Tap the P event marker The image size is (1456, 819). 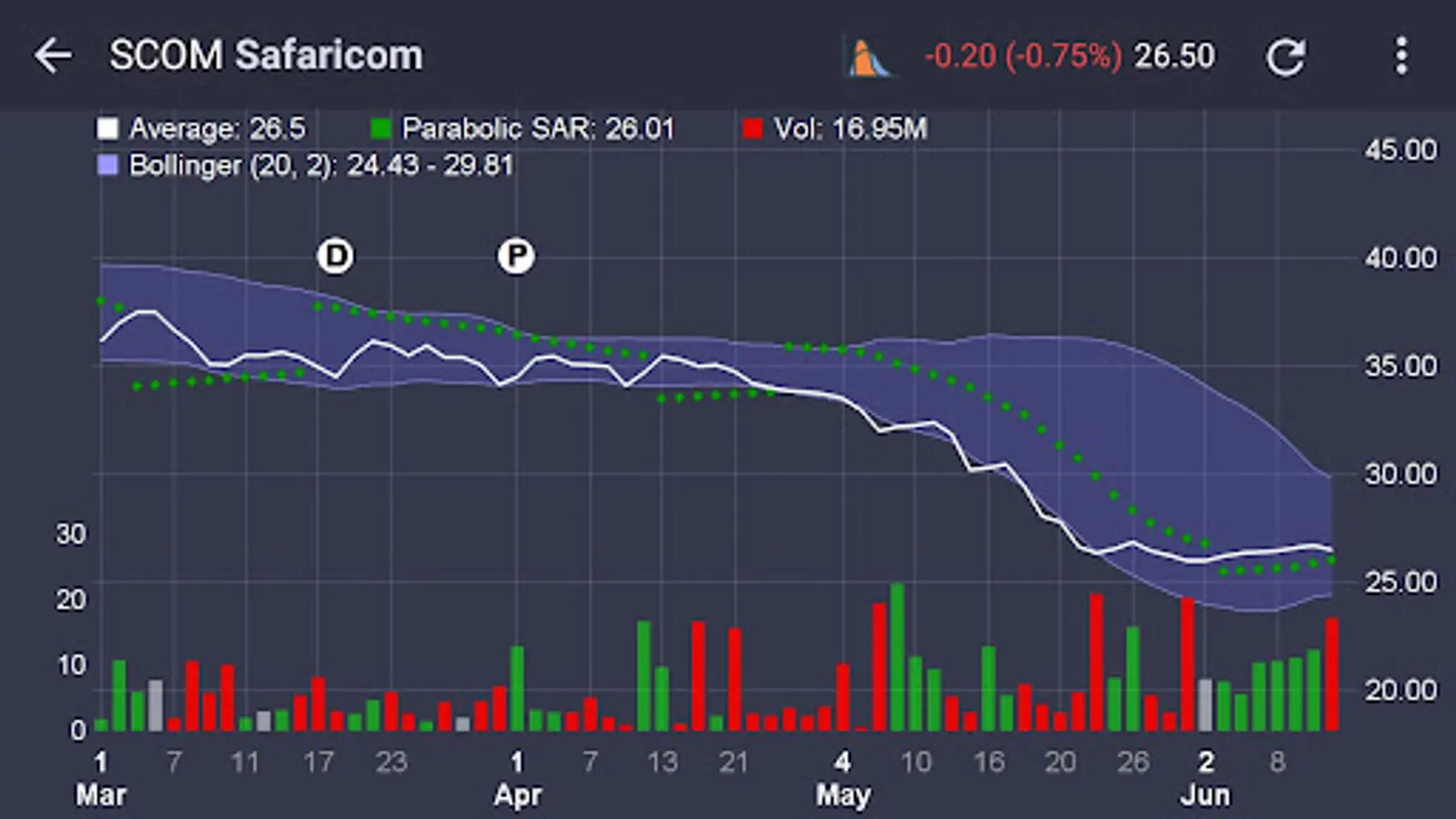point(516,256)
